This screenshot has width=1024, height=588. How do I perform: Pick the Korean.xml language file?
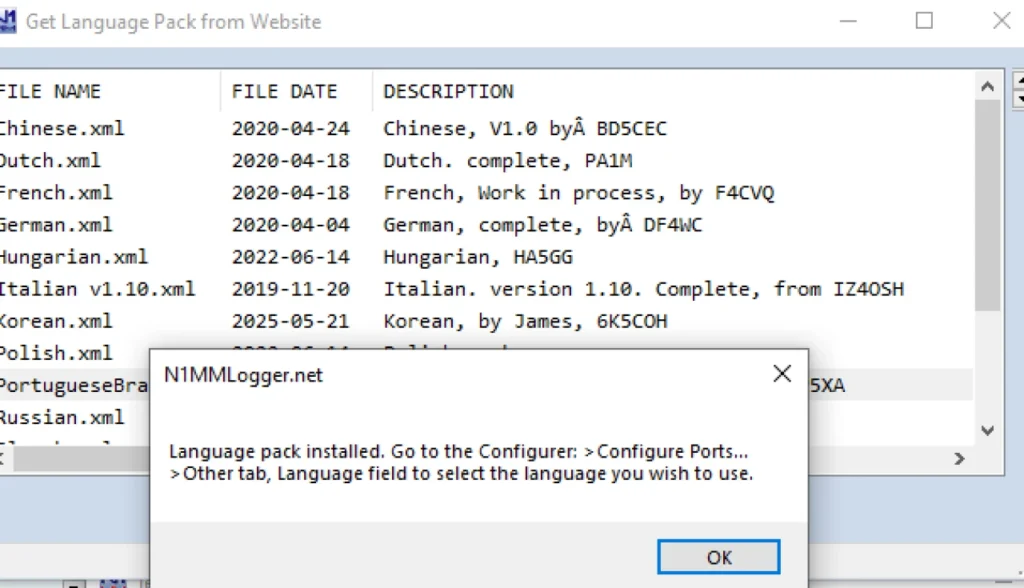pos(56,321)
